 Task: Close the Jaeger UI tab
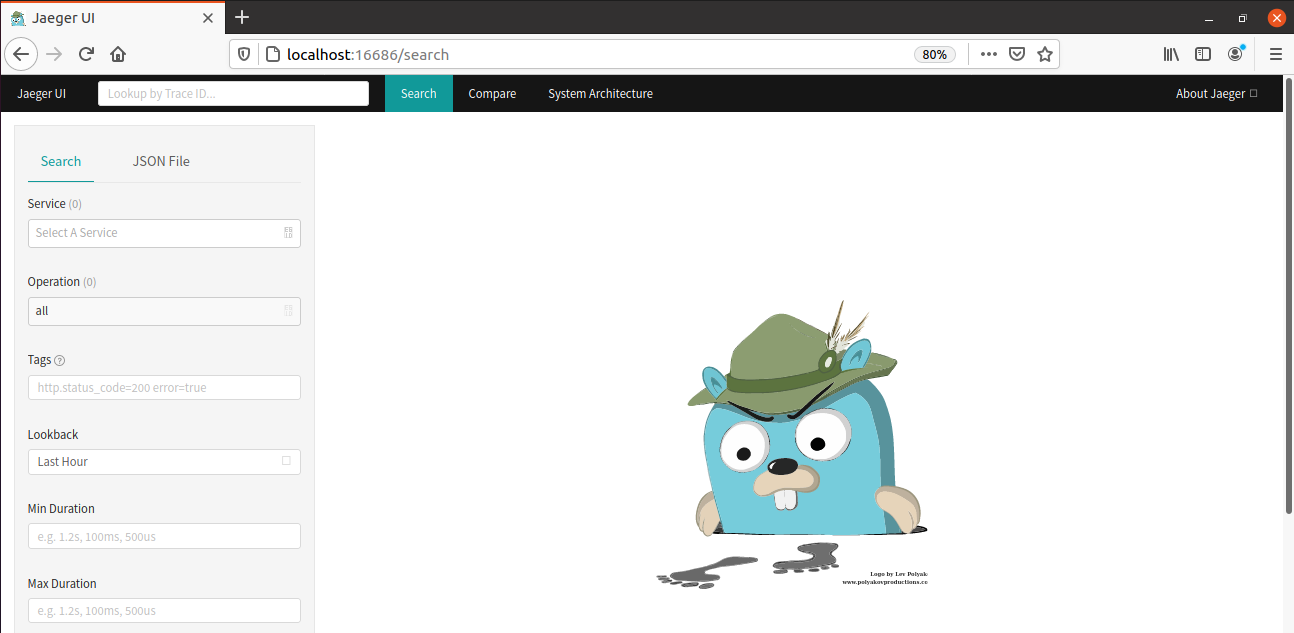208,18
